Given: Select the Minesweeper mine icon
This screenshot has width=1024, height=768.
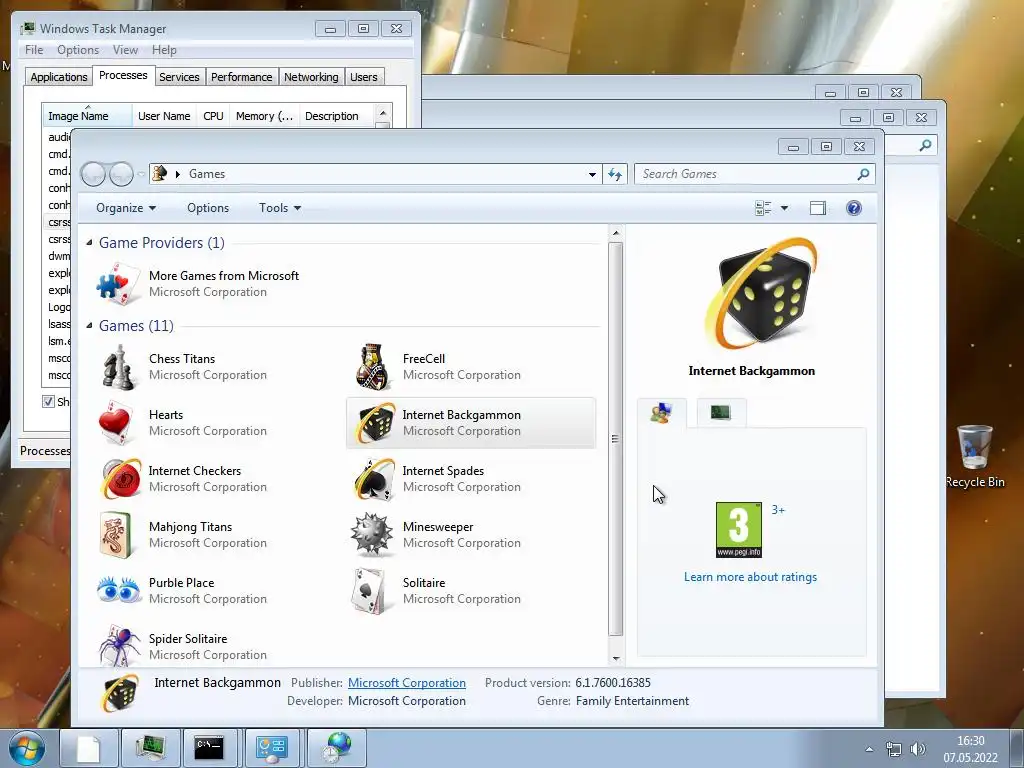Looking at the screenshot, I should pos(373,535).
